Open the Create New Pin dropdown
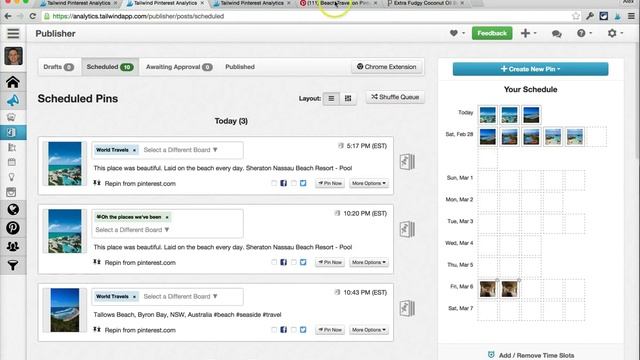 pyautogui.click(x=530, y=69)
